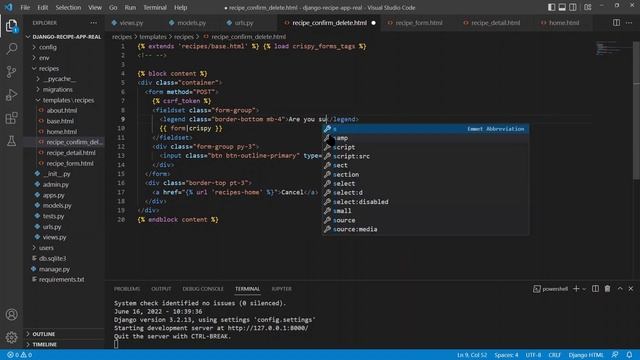Click VS Code logo icon
This screenshot has height=360, width=640.
[9, 7]
